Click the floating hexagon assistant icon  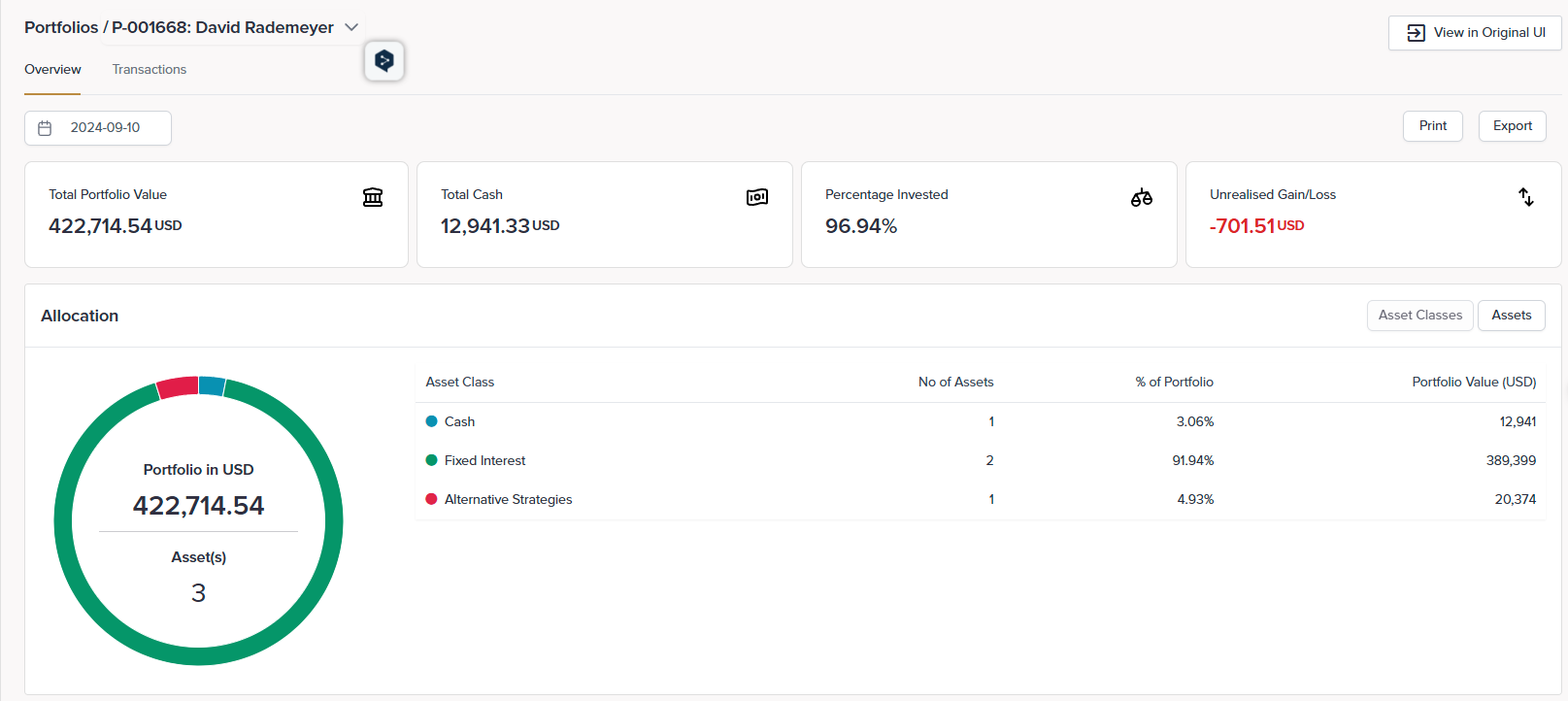coord(384,61)
